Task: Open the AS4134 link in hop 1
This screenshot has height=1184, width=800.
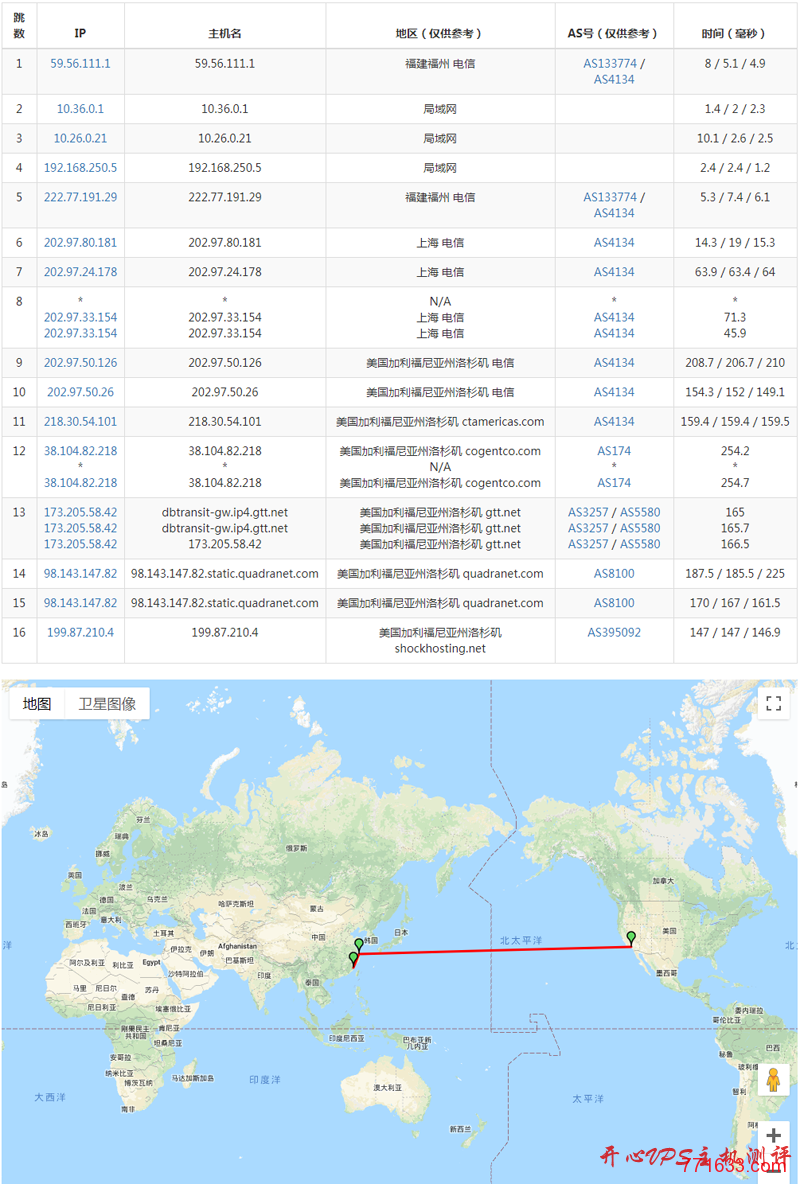Action: 614,79
